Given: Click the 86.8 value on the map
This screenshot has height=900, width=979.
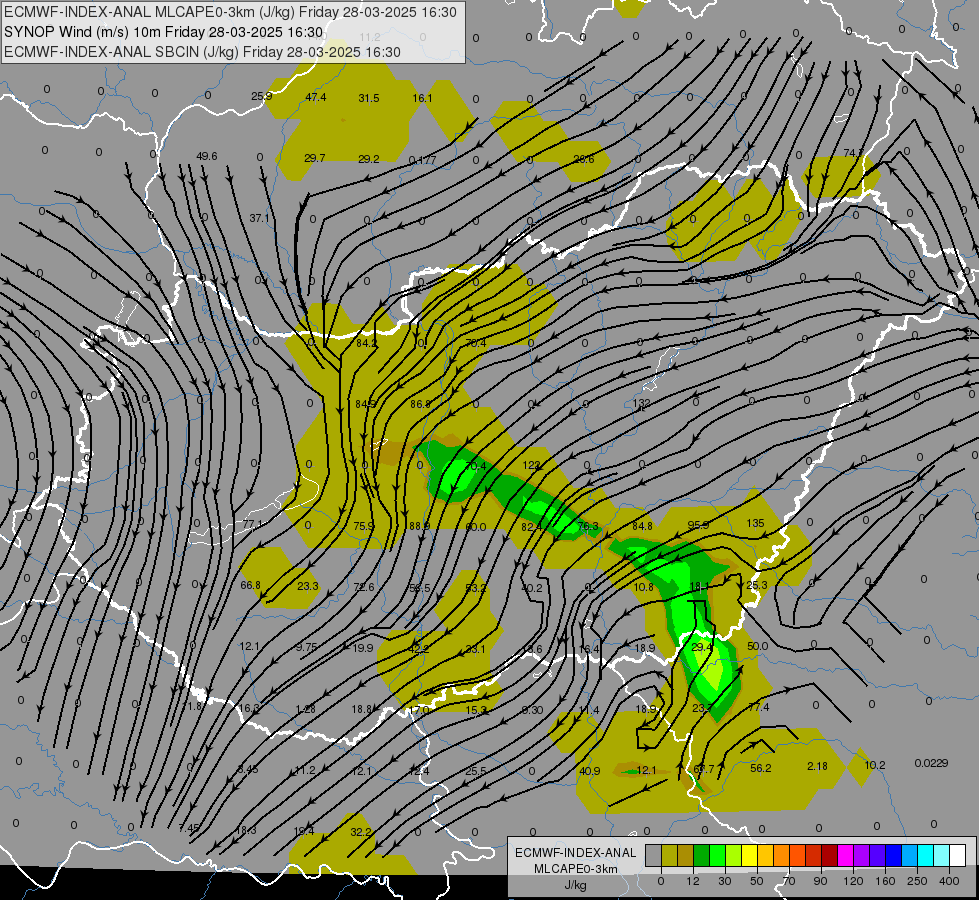Looking at the screenshot, I should [420, 403].
